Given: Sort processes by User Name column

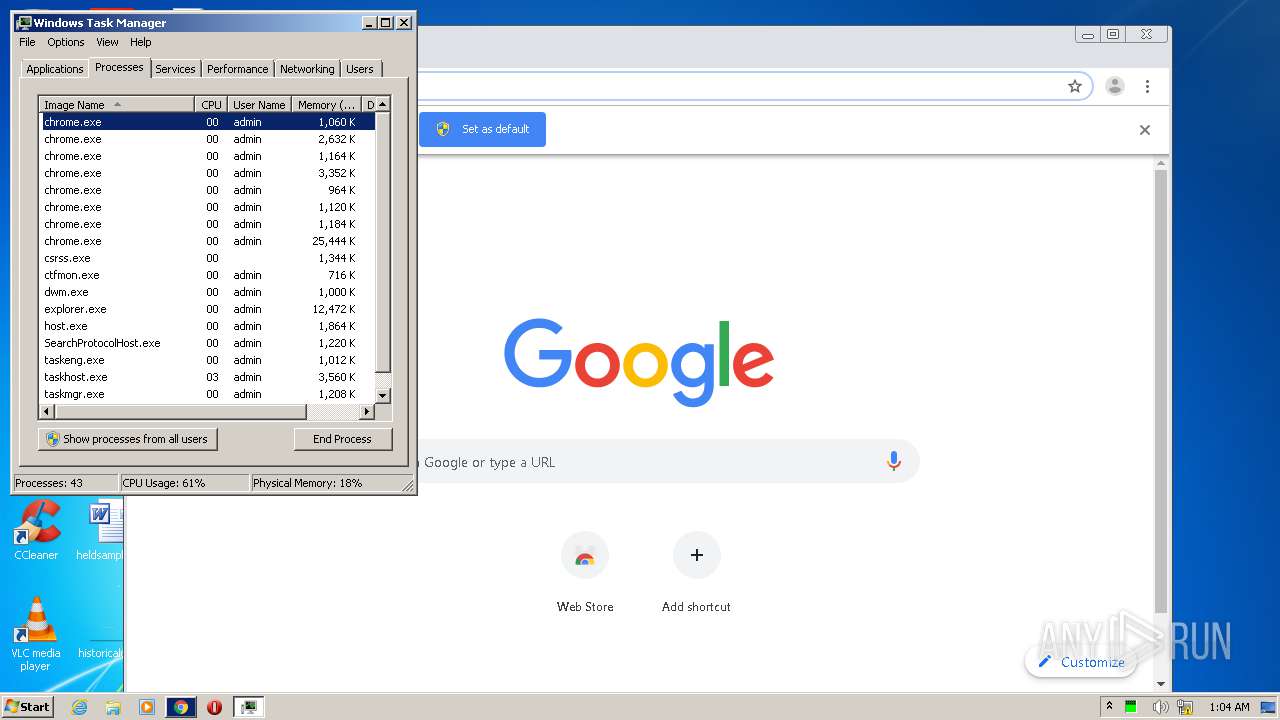Looking at the screenshot, I should click(259, 104).
